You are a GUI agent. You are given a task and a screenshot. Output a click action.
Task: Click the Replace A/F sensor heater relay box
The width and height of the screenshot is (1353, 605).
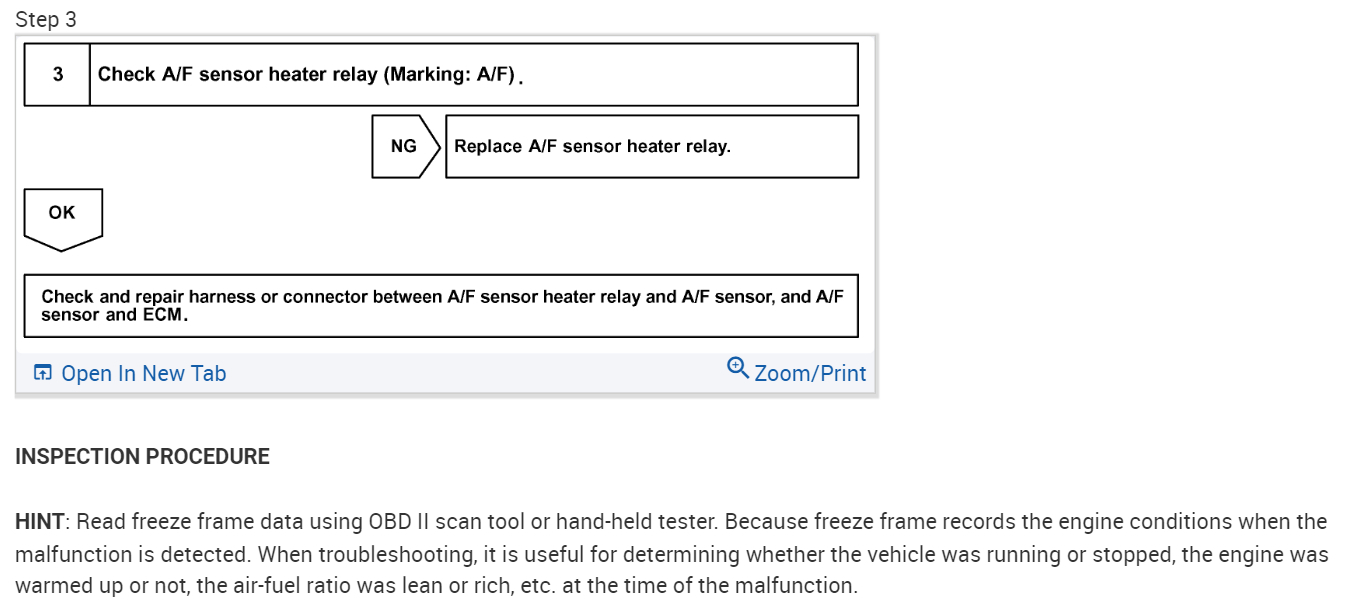[651, 147]
